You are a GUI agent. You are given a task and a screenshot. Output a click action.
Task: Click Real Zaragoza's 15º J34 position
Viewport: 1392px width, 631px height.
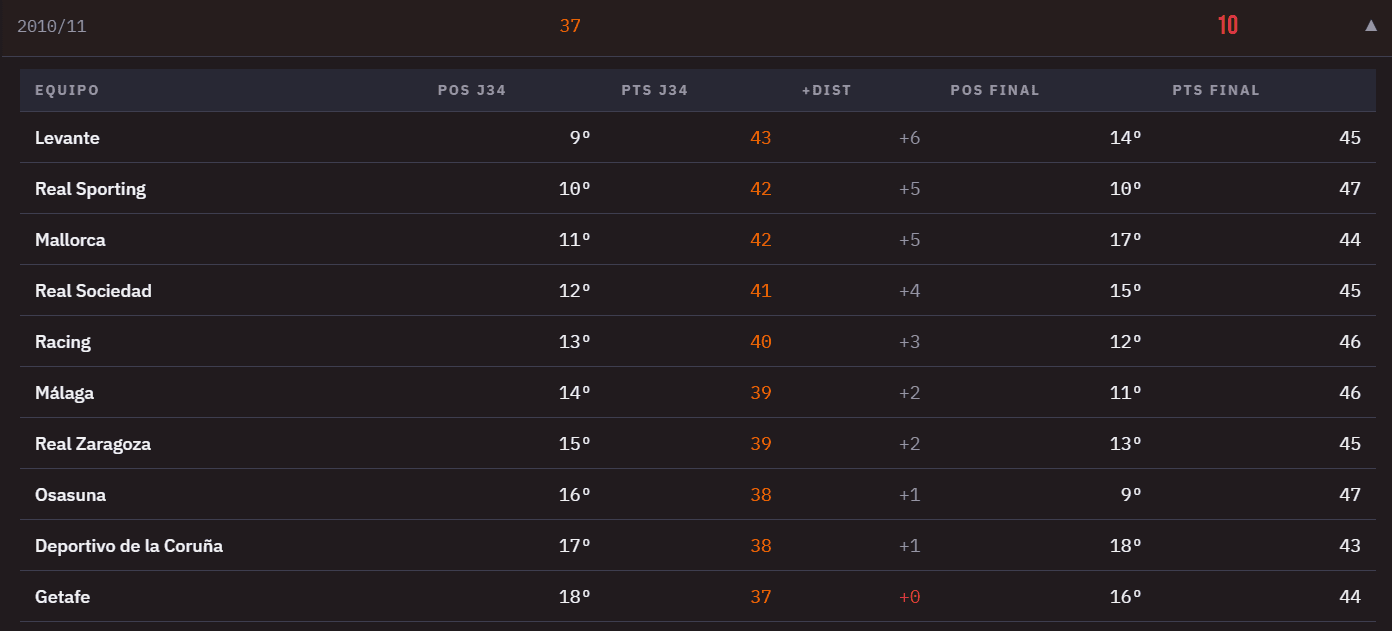click(575, 444)
